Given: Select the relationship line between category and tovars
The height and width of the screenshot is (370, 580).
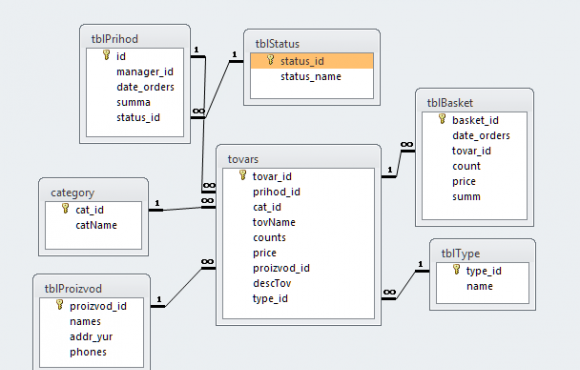Looking at the screenshot, I should pyautogui.click(x=182, y=209).
